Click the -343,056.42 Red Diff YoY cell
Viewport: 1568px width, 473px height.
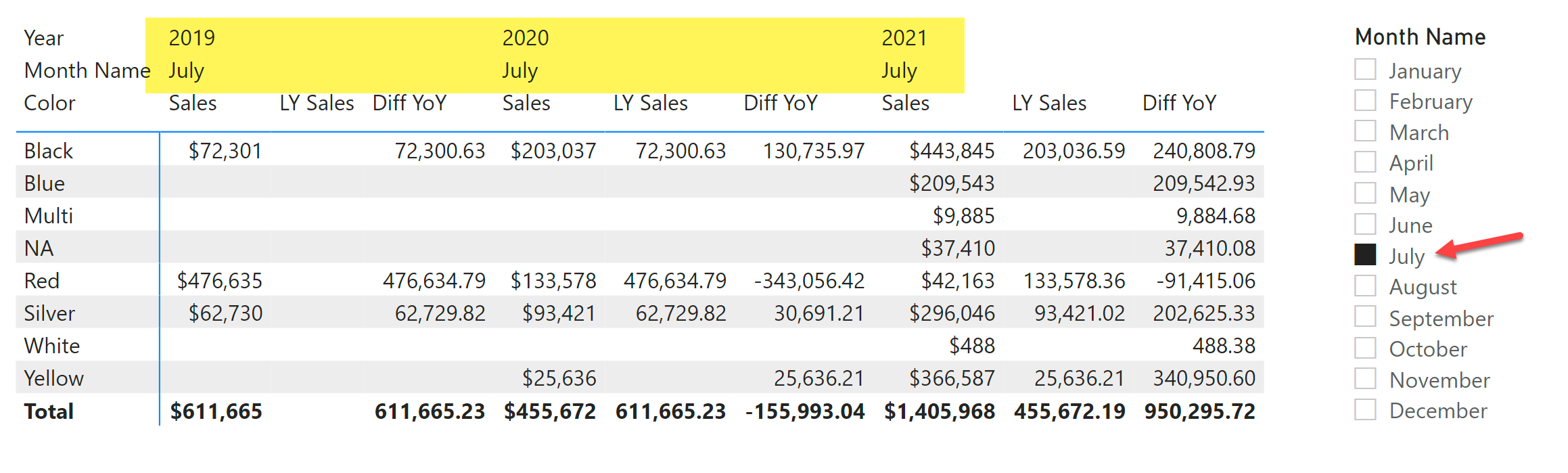pos(809,281)
